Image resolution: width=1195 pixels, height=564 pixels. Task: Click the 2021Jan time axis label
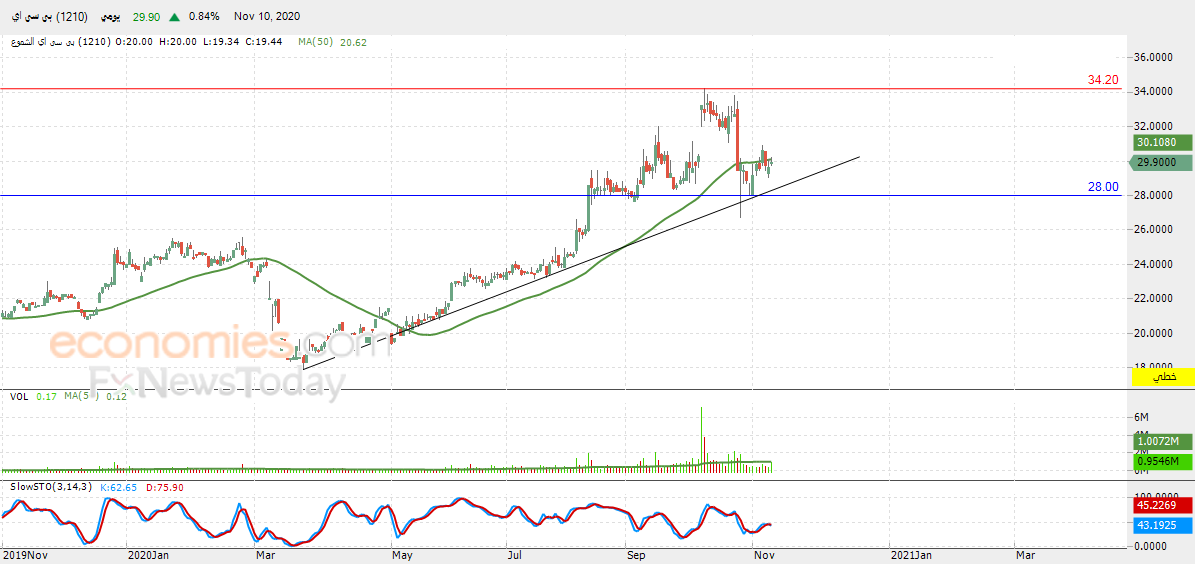tap(912, 556)
